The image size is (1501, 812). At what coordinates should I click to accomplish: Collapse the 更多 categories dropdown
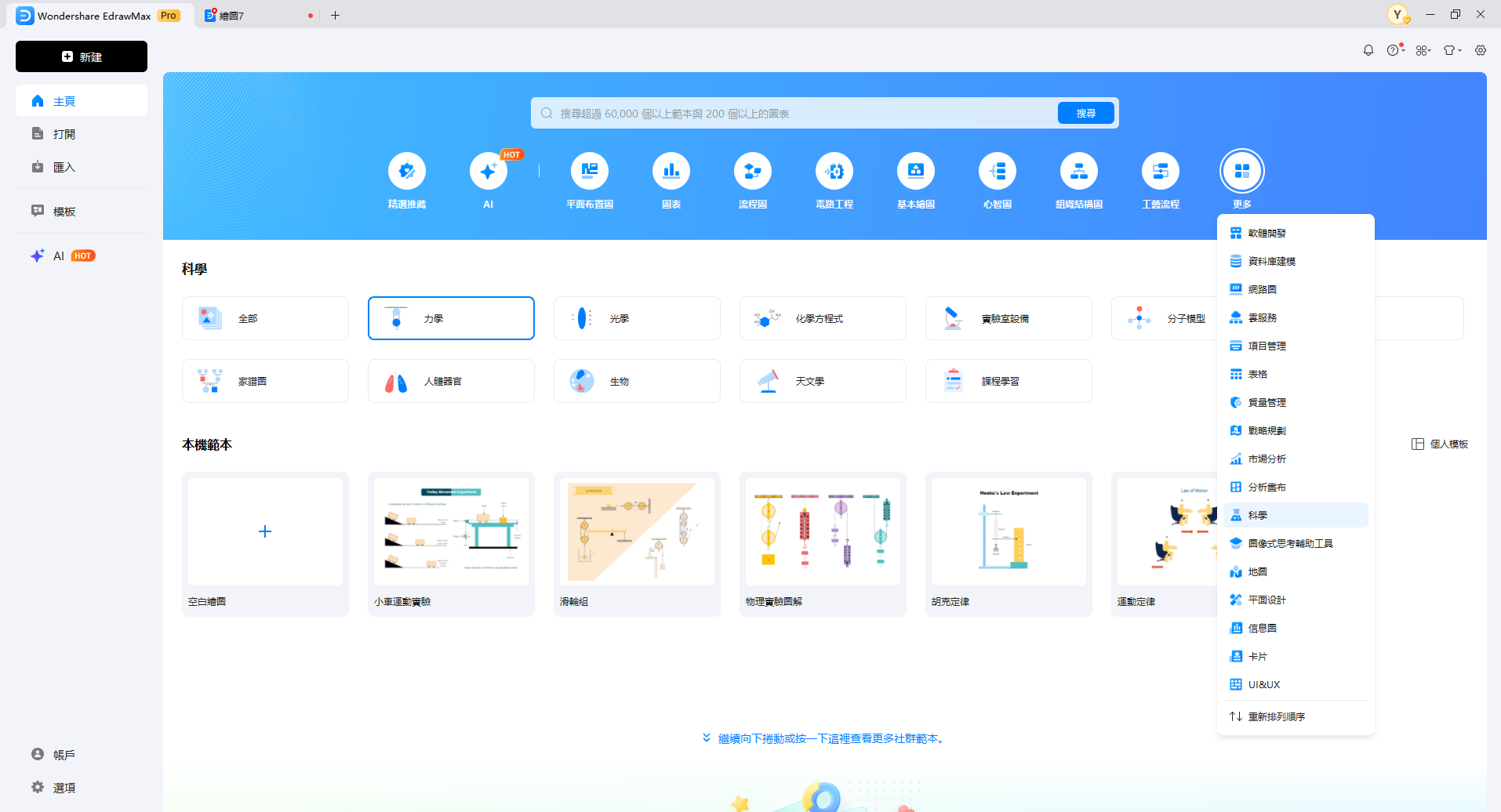pyautogui.click(x=1241, y=172)
